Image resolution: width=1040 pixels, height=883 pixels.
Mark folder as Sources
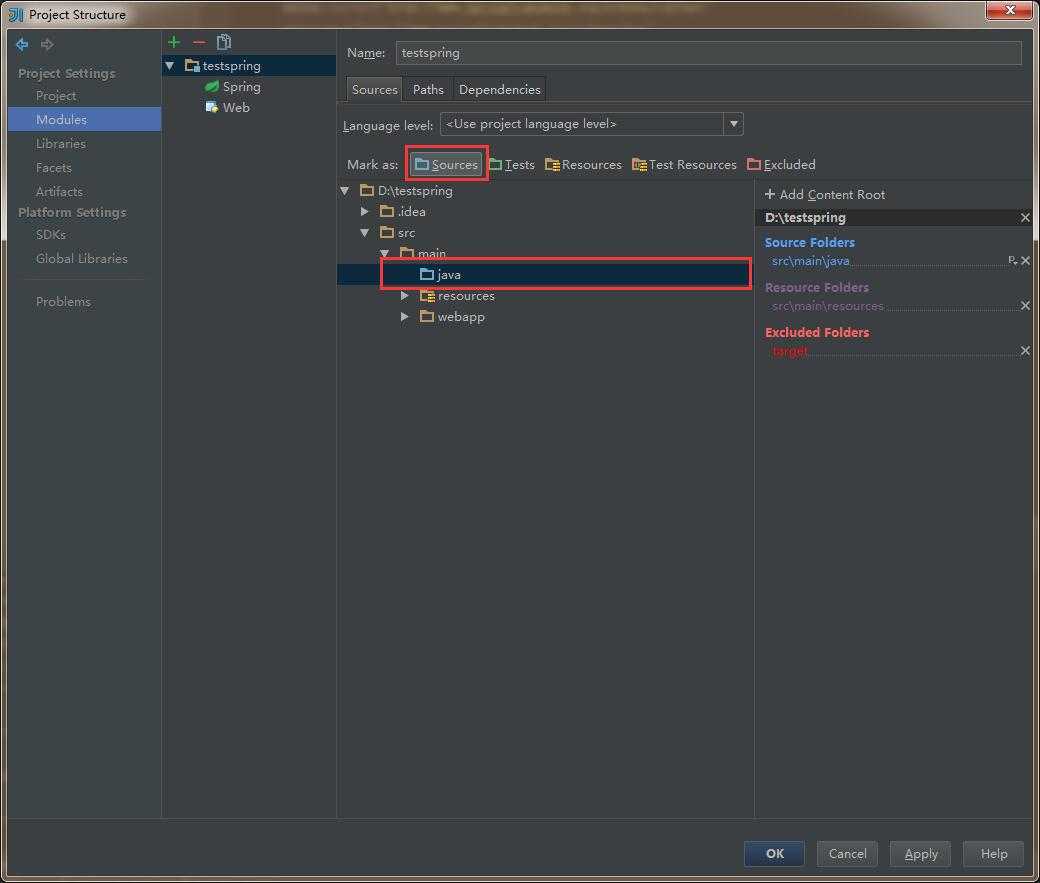click(446, 165)
